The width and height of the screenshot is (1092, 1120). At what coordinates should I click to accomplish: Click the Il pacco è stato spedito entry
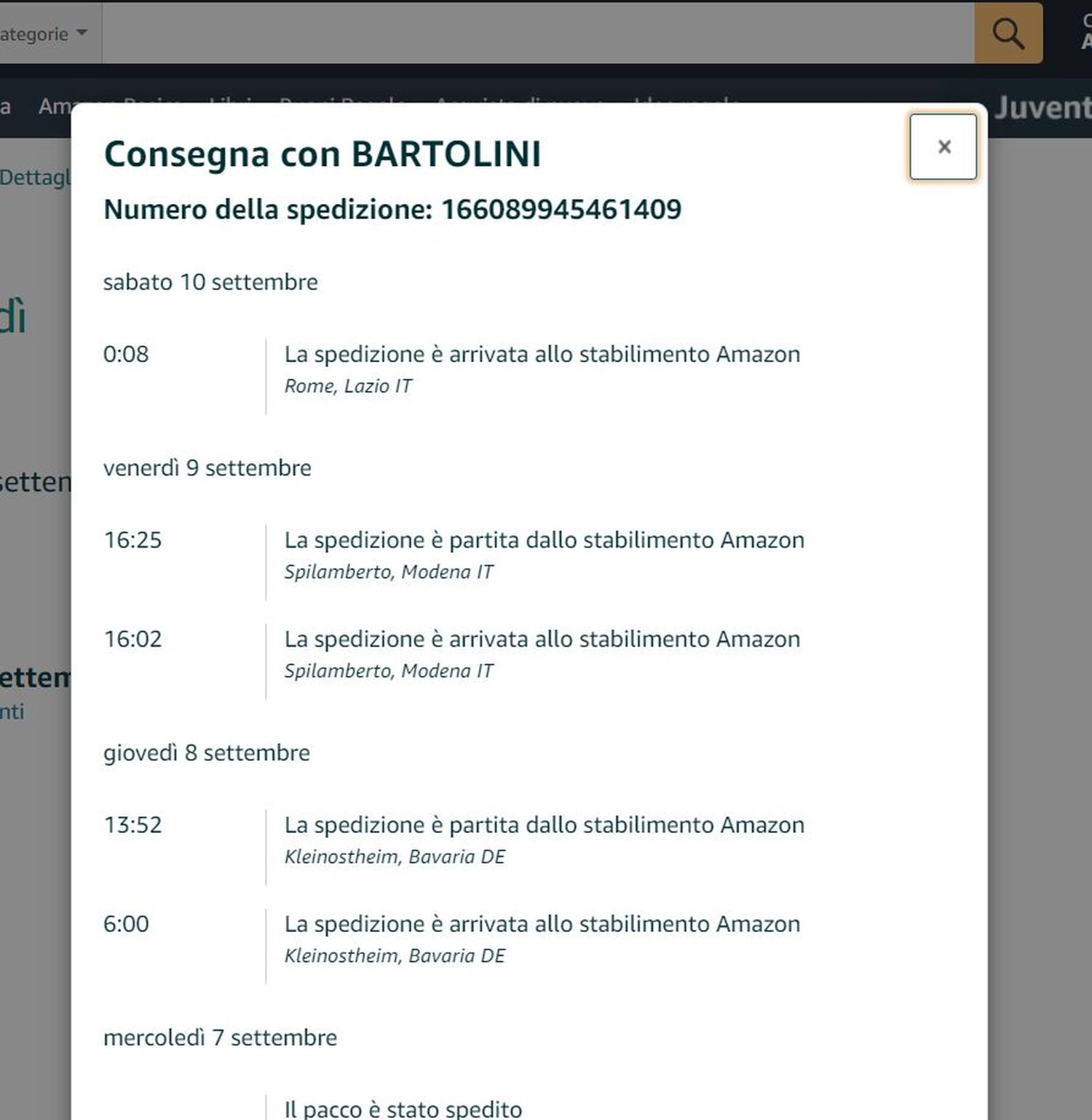point(403,1108)
